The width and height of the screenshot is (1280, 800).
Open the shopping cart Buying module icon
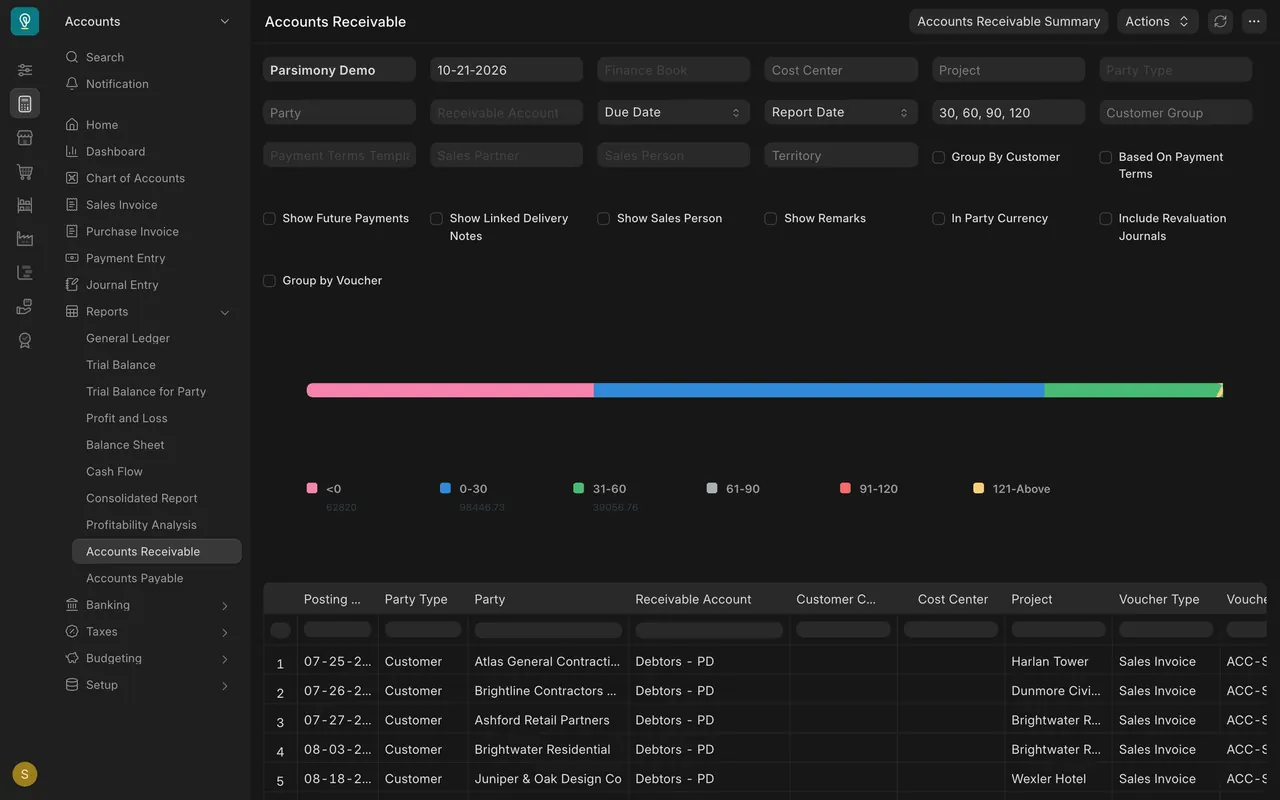25,172
